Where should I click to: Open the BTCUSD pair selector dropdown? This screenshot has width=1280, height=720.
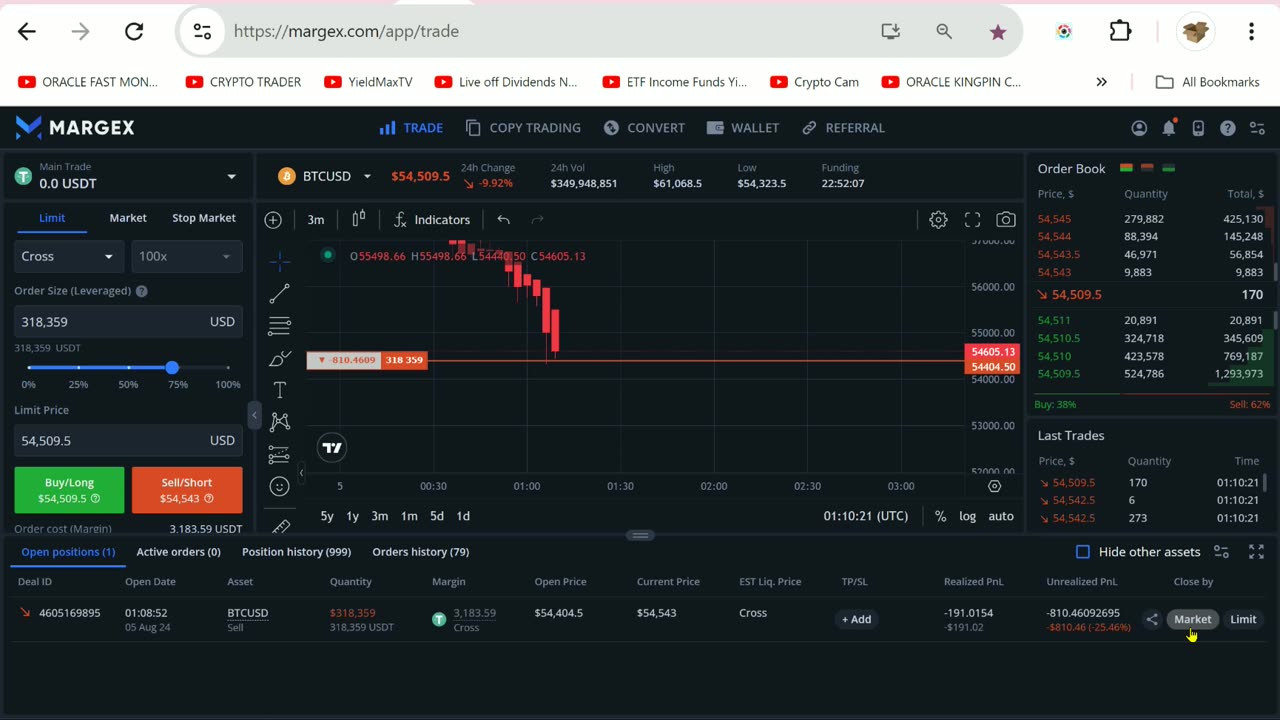coord(367,177)
